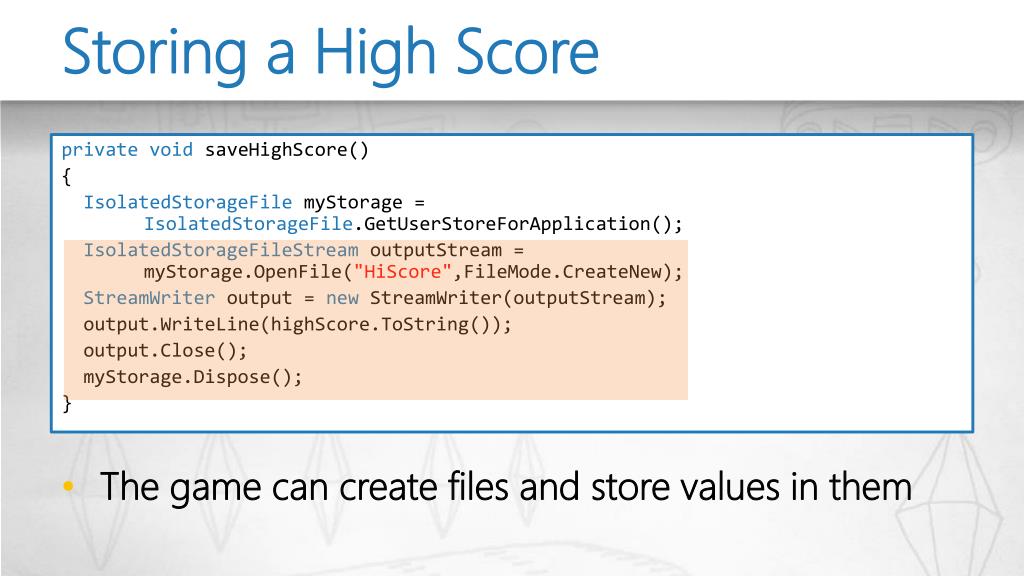Click the yellow bullet point marker
The image size is (1024, 576).
click(x=69, y=486)
